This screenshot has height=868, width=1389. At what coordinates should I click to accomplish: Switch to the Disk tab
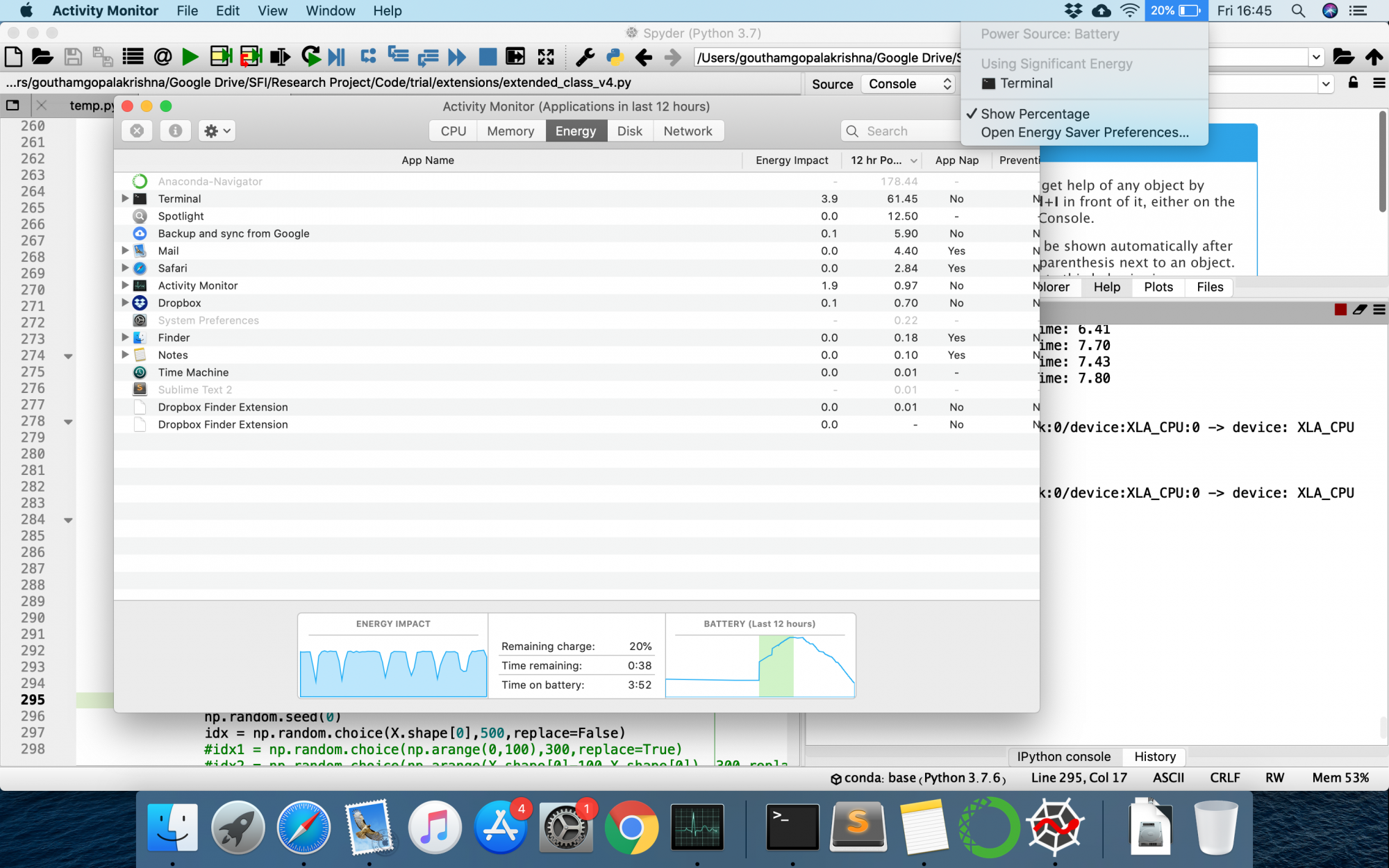(630, 131)
